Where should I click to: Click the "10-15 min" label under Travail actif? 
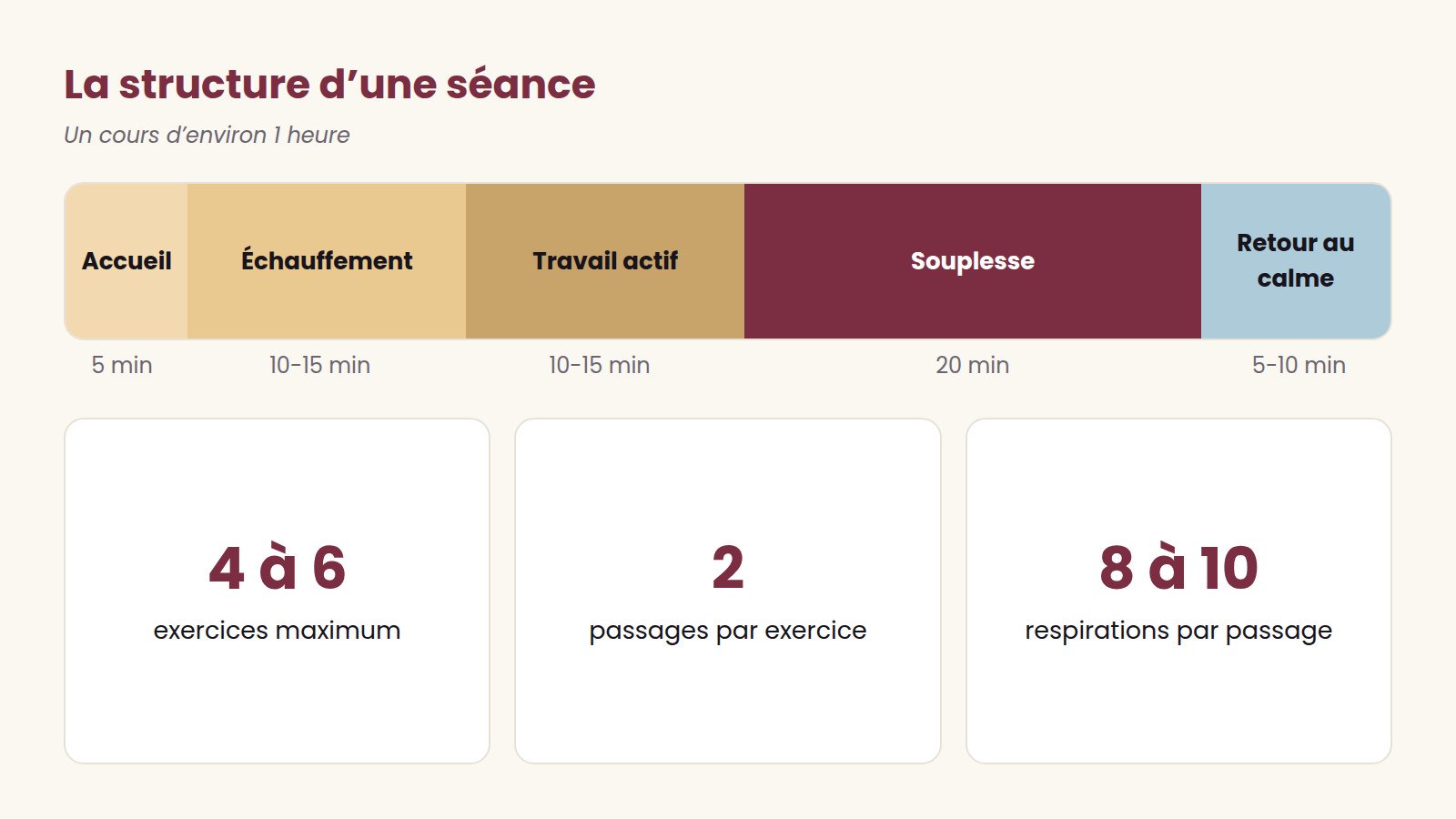599,365
